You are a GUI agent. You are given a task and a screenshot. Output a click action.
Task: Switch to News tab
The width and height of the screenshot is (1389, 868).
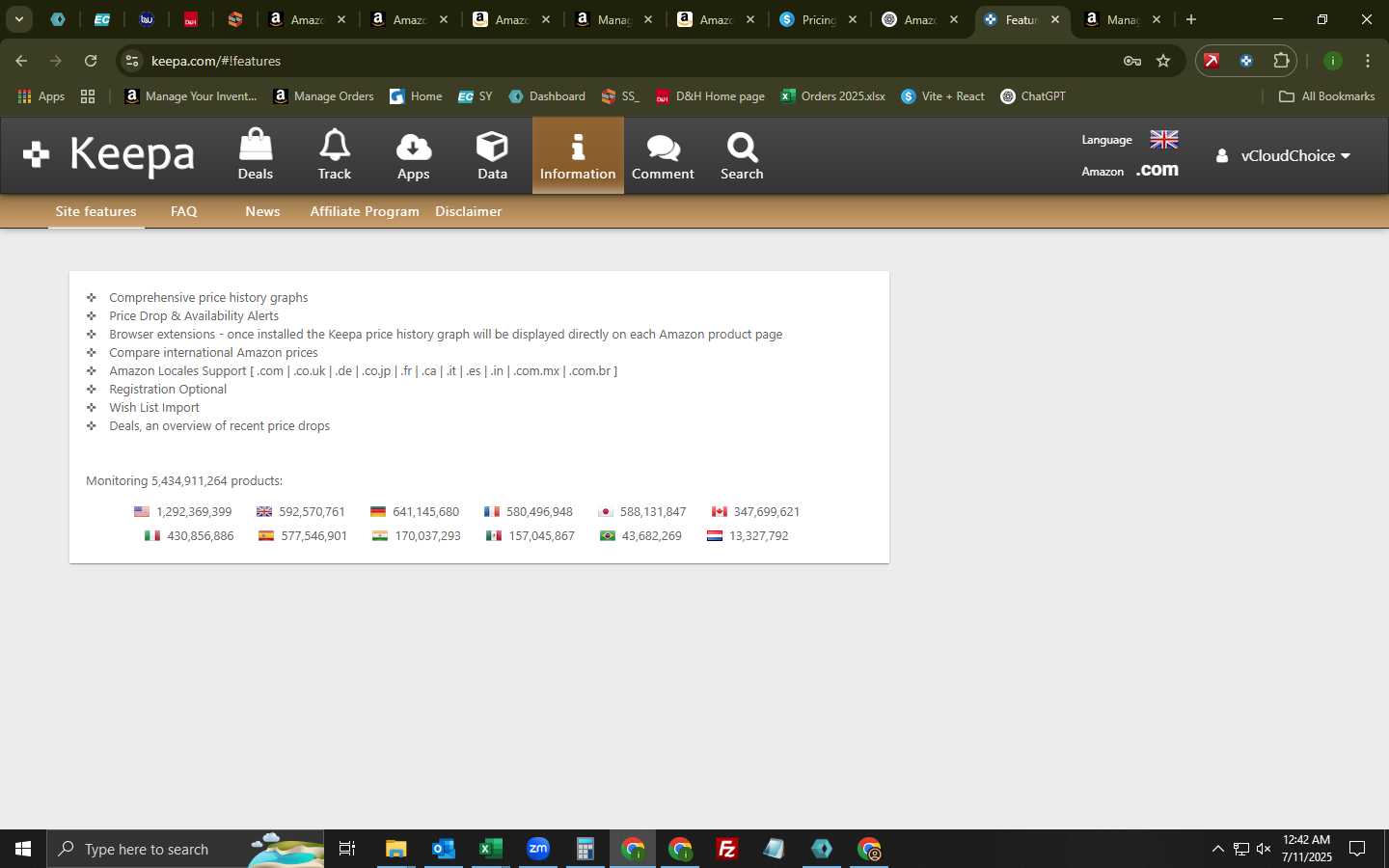pos(262,211)
